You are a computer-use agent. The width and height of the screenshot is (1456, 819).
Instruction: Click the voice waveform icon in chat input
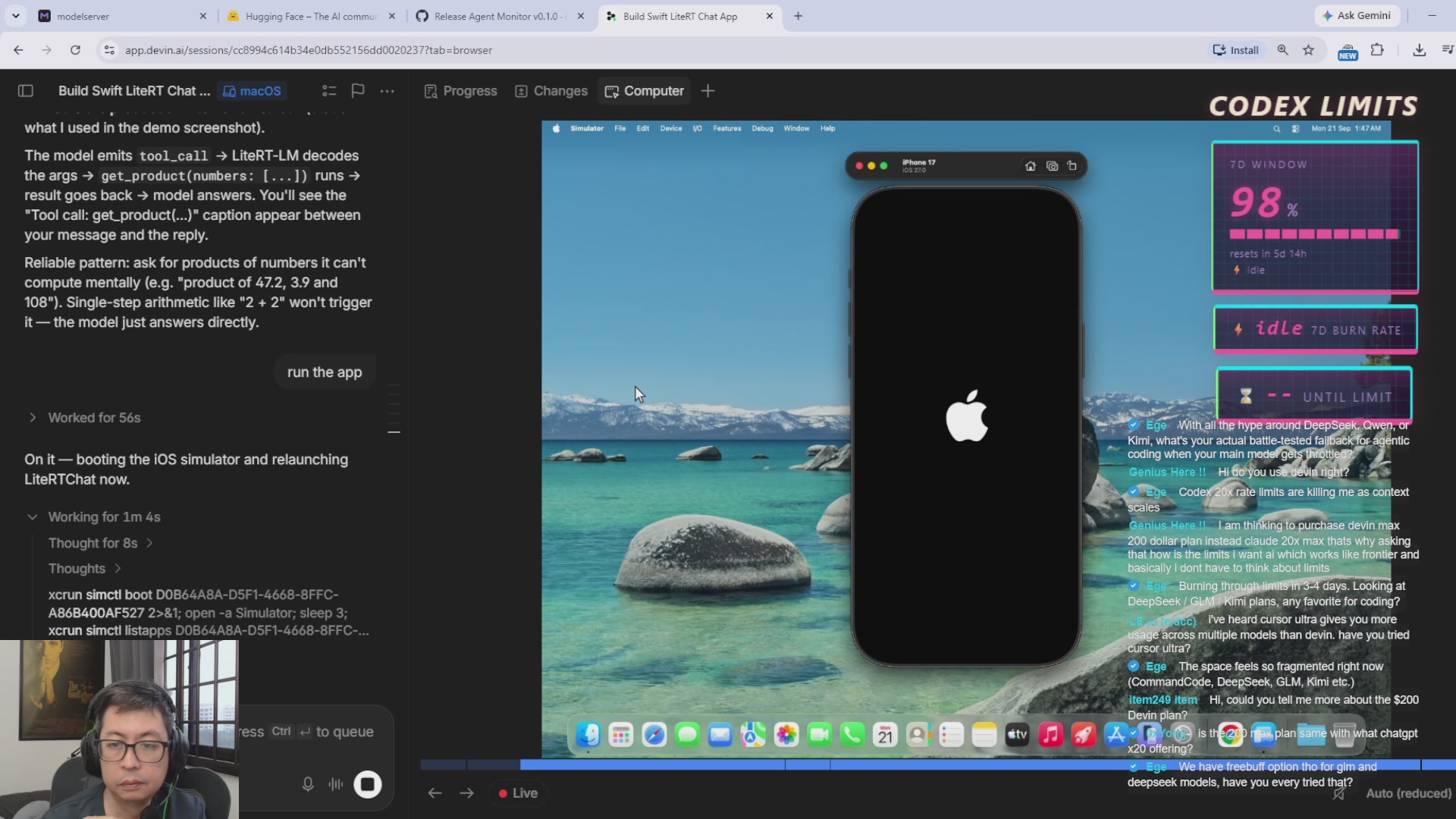pos(336,784)
